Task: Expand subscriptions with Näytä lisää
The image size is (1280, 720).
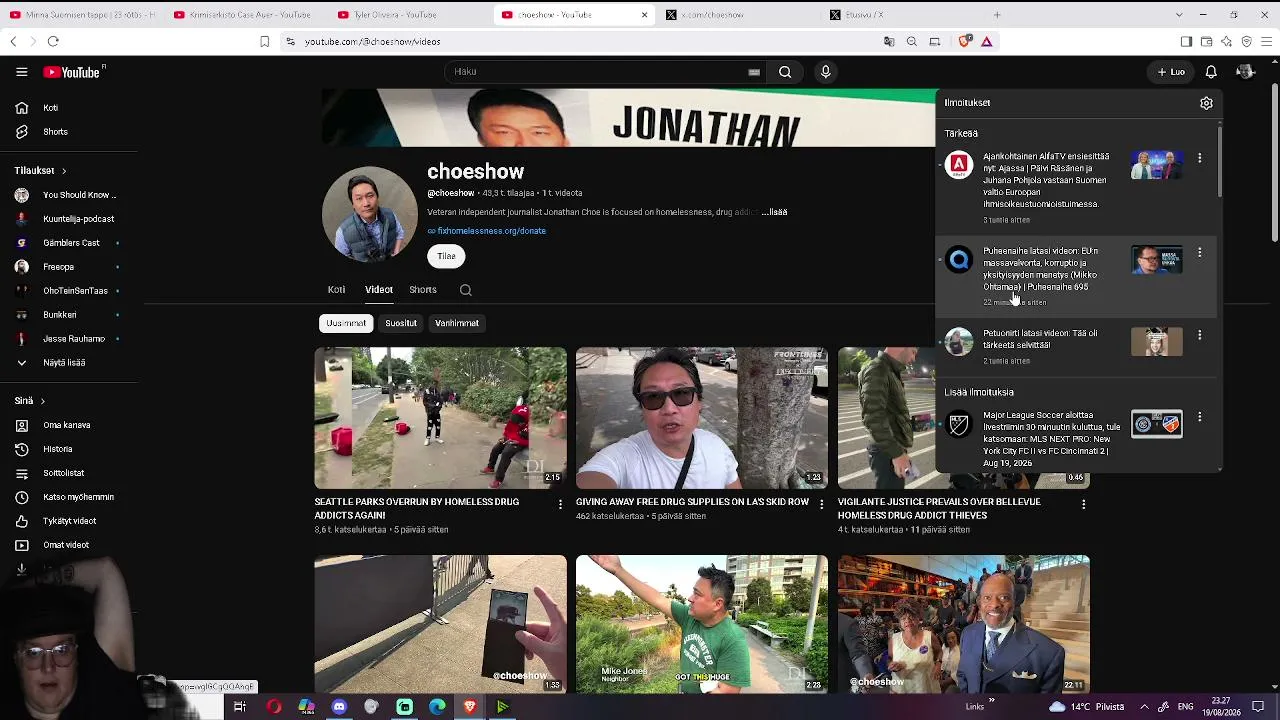Action: click(x=64, y=363)
